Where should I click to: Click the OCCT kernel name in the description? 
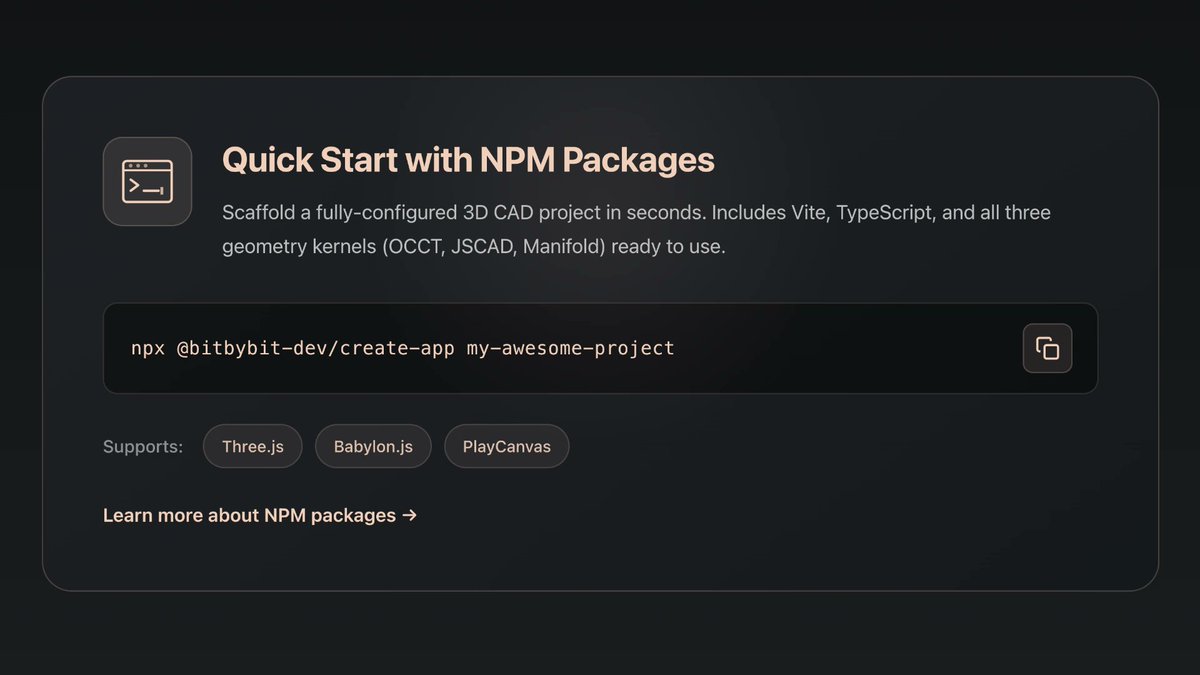[411, 246]
